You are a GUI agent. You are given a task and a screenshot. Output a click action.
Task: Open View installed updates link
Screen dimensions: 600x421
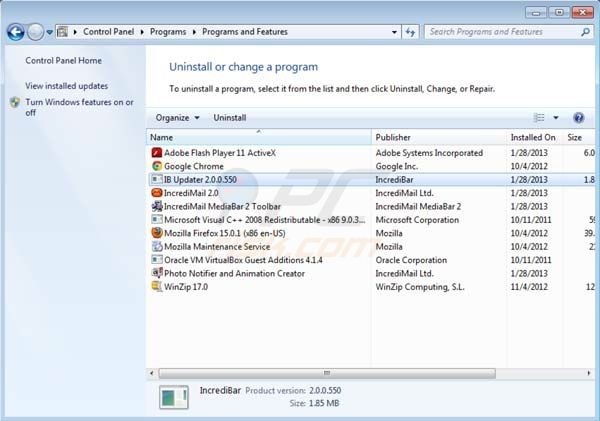pyautogui.click(x=67, y=86)
